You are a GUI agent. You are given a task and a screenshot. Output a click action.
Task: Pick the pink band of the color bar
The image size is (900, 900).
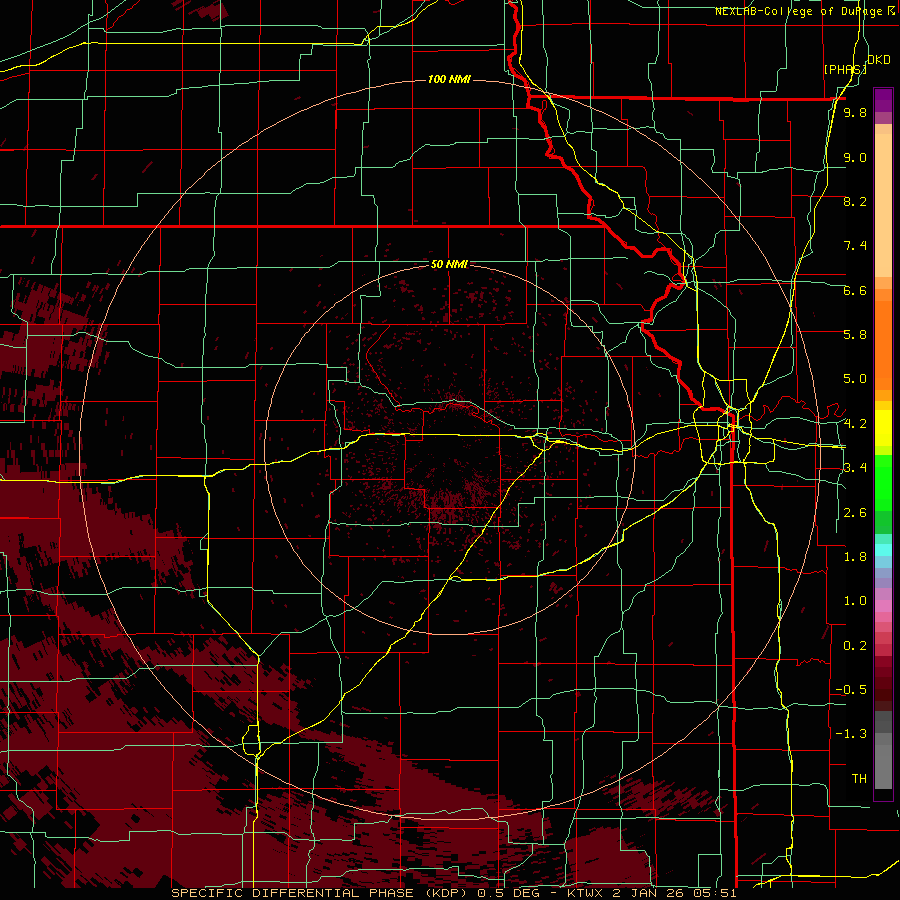(883, 606)
